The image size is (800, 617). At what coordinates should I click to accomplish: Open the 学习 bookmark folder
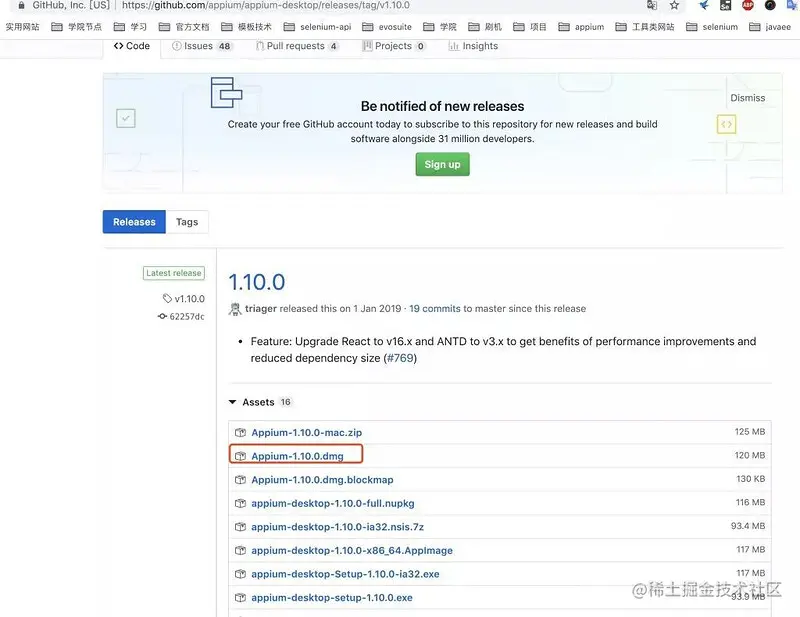(x=130, y=27)
